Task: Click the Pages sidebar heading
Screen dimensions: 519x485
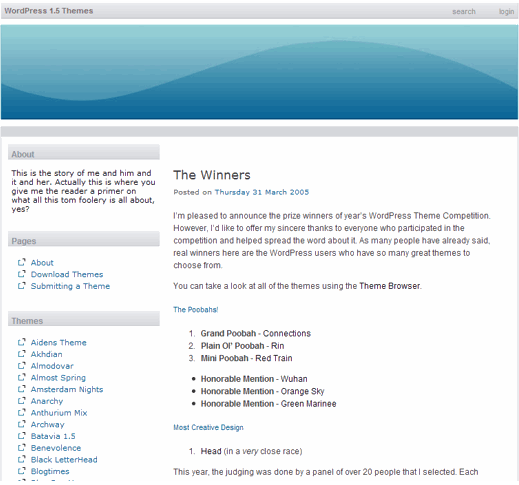Action: click(x=84, y=239)
